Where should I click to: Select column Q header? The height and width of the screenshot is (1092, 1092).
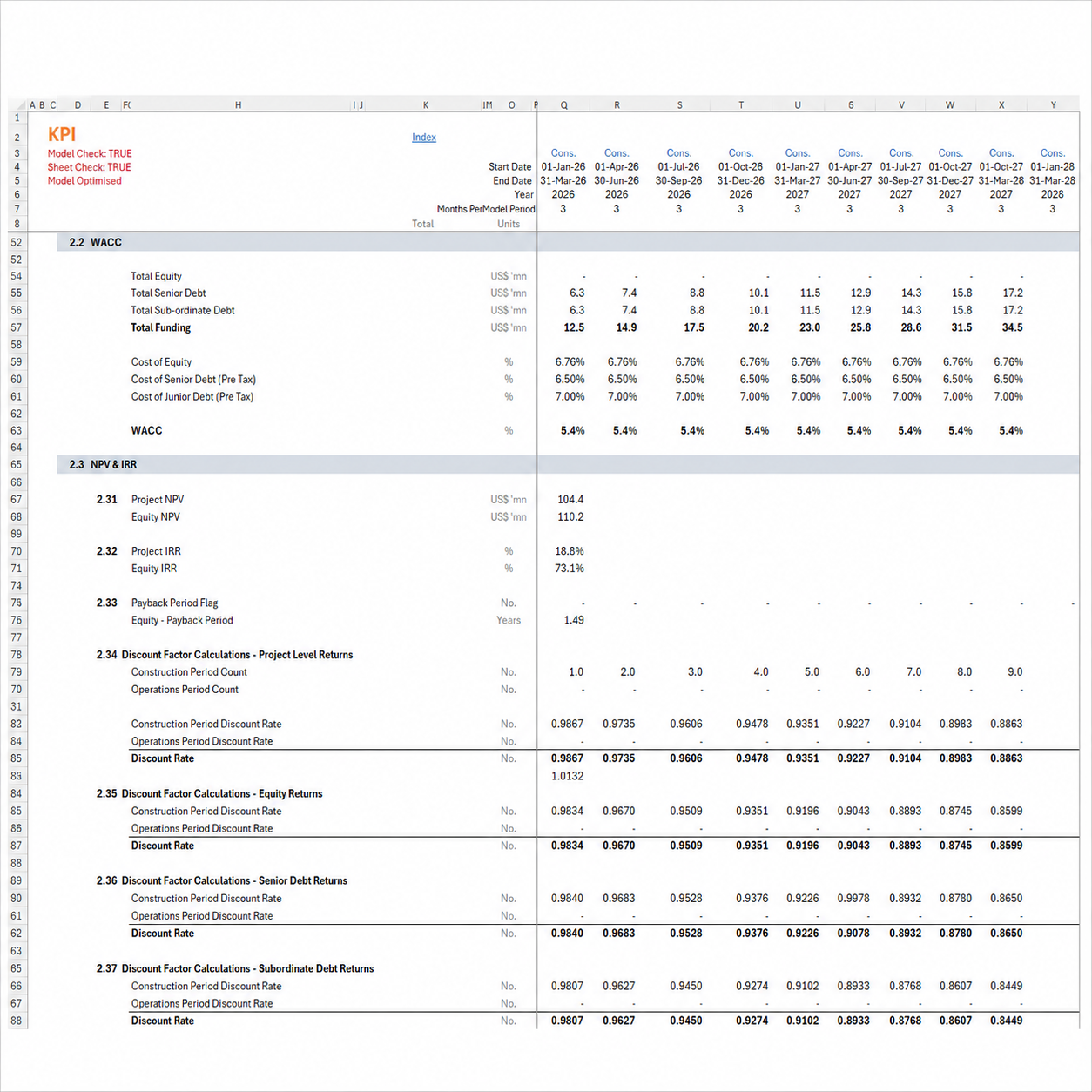click(x=564, y=105)
